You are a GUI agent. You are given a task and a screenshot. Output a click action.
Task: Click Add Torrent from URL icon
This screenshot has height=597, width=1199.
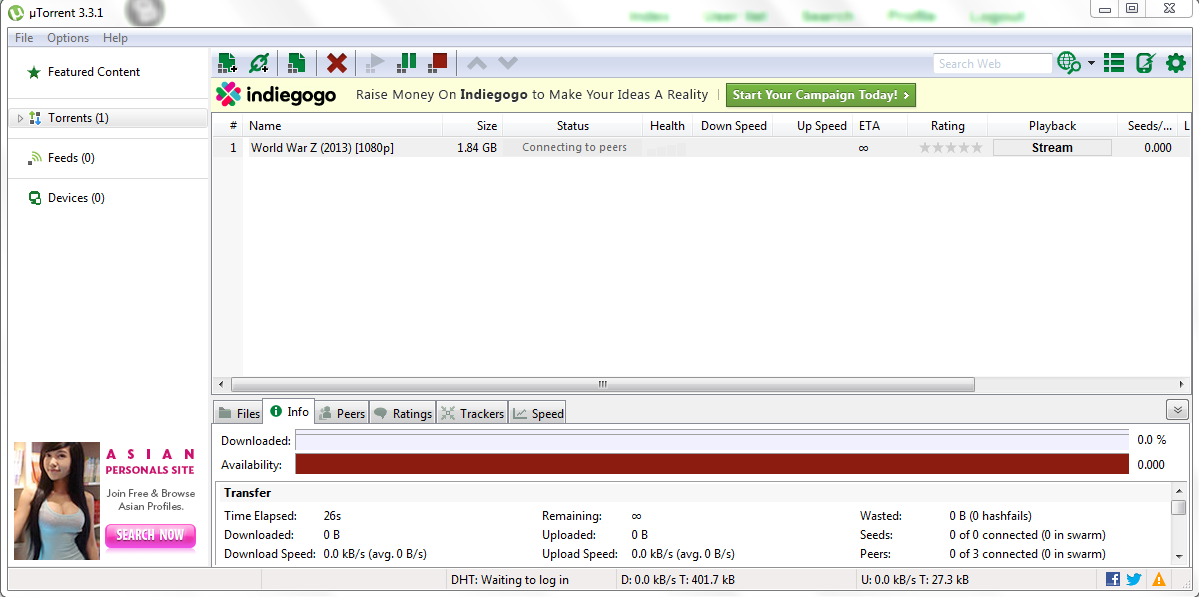click(x=259, y=63)
